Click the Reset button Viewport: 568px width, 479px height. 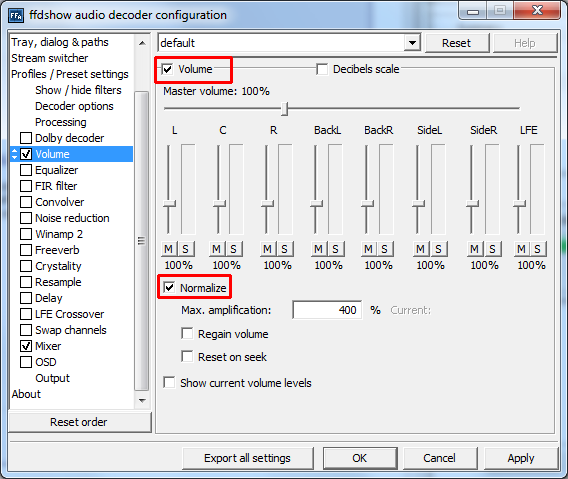(x=456, y=43)
